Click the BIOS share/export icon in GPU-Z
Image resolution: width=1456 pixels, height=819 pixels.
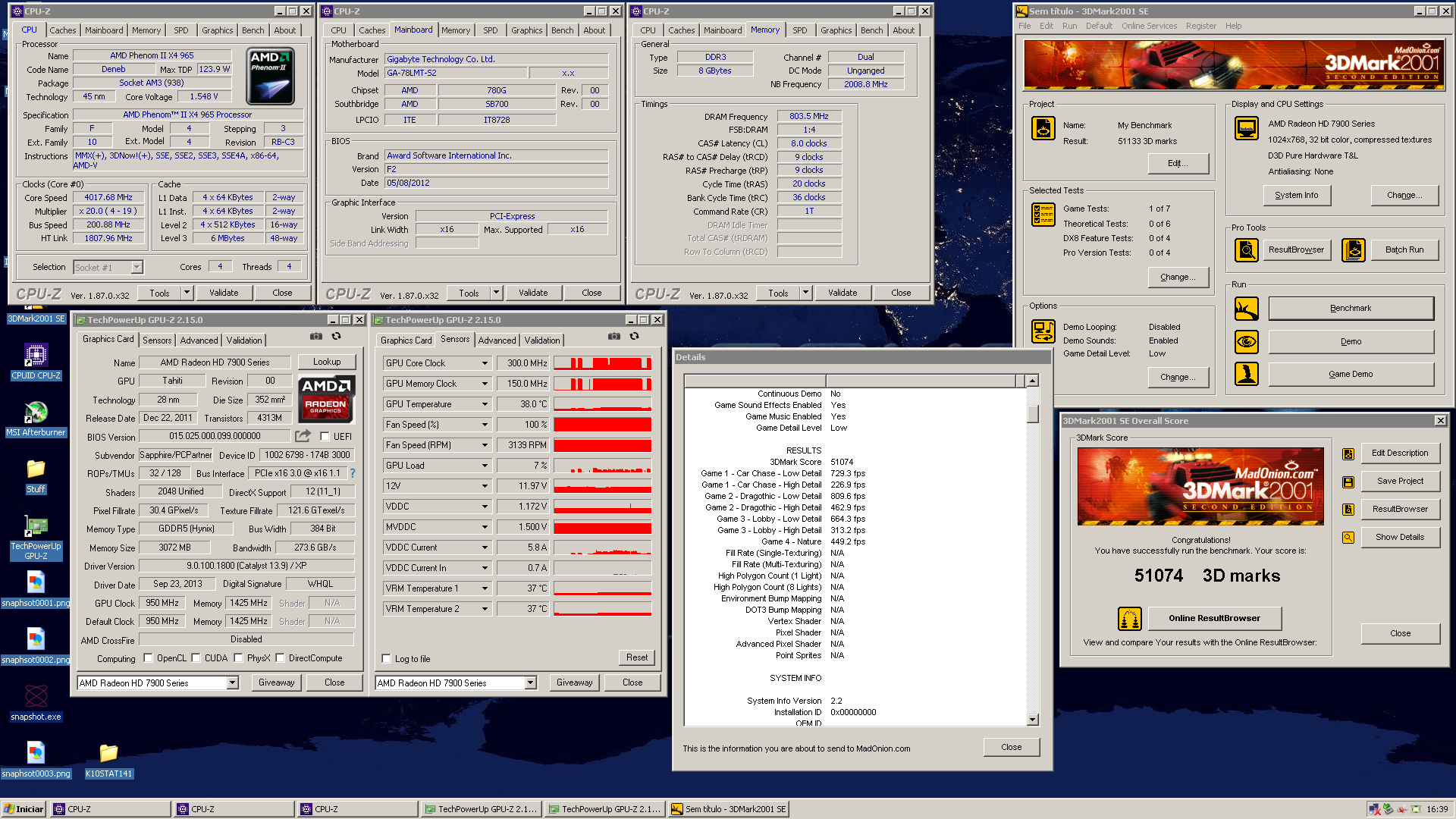[303, 436]
